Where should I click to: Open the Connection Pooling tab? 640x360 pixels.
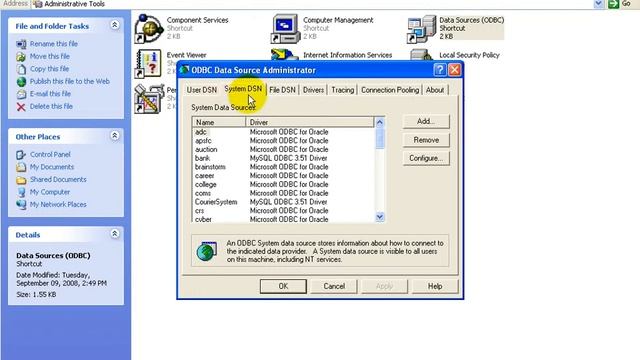pos(390,90)
